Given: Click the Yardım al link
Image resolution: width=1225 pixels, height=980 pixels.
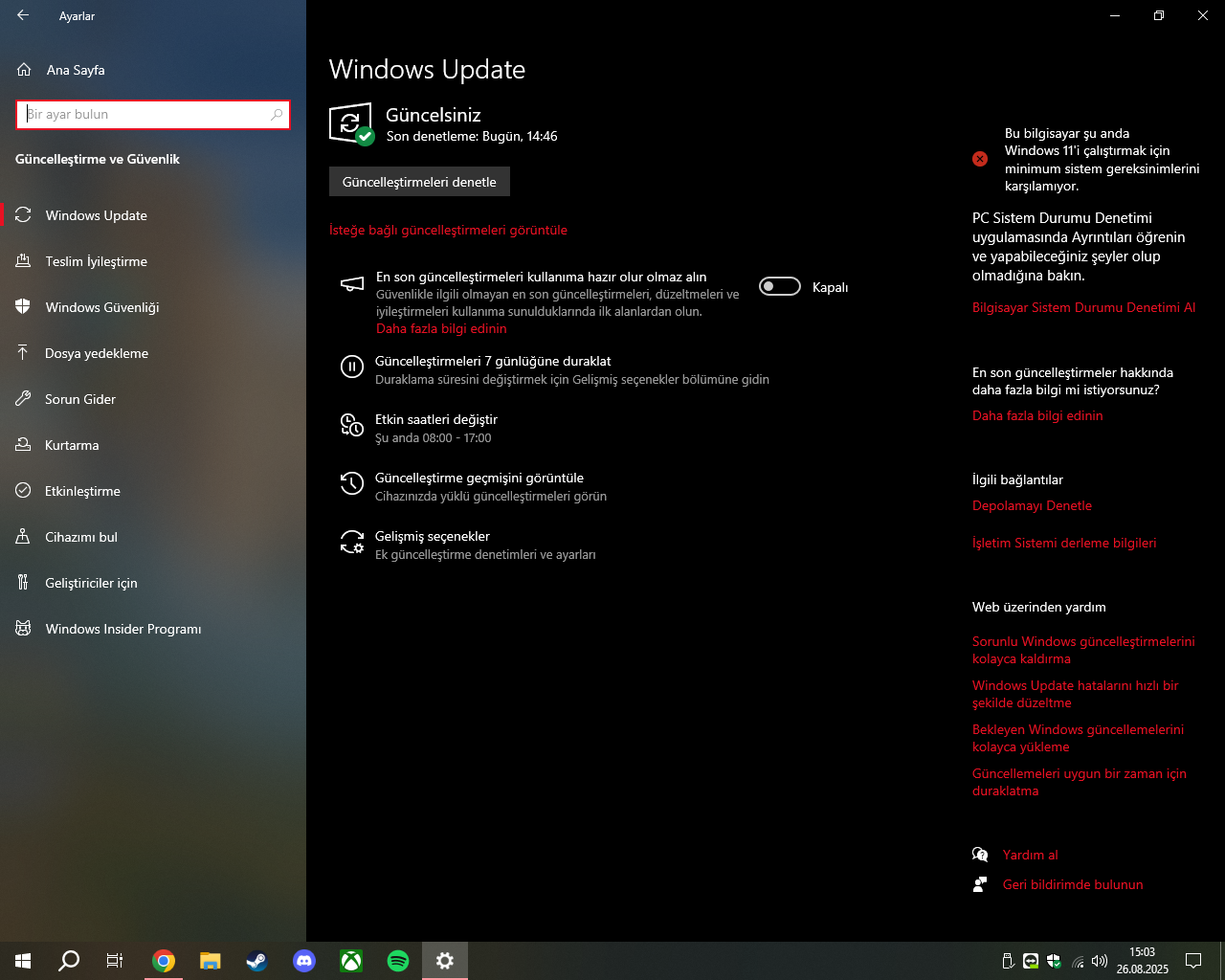Looking at the screenshot, I should [x=1031, y=855].
